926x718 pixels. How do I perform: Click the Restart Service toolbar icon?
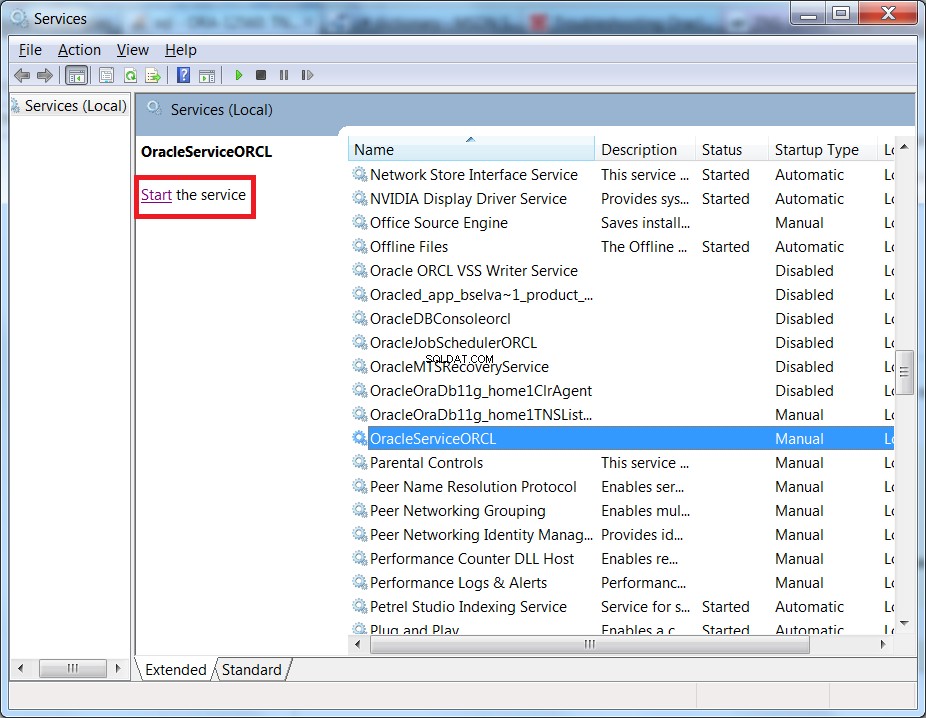[307, 75]
